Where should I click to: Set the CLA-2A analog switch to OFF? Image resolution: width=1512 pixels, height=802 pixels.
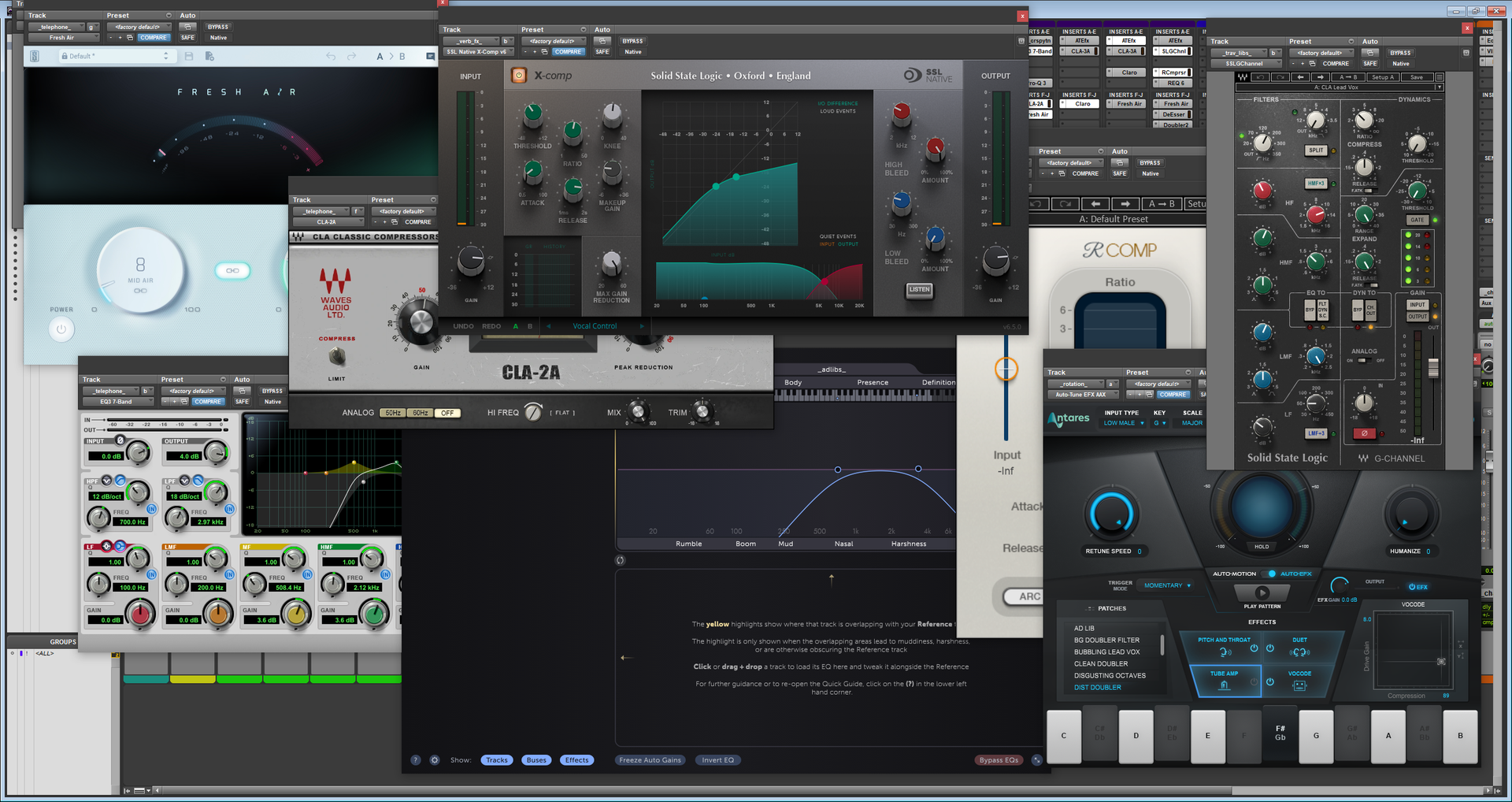[447, 413]
